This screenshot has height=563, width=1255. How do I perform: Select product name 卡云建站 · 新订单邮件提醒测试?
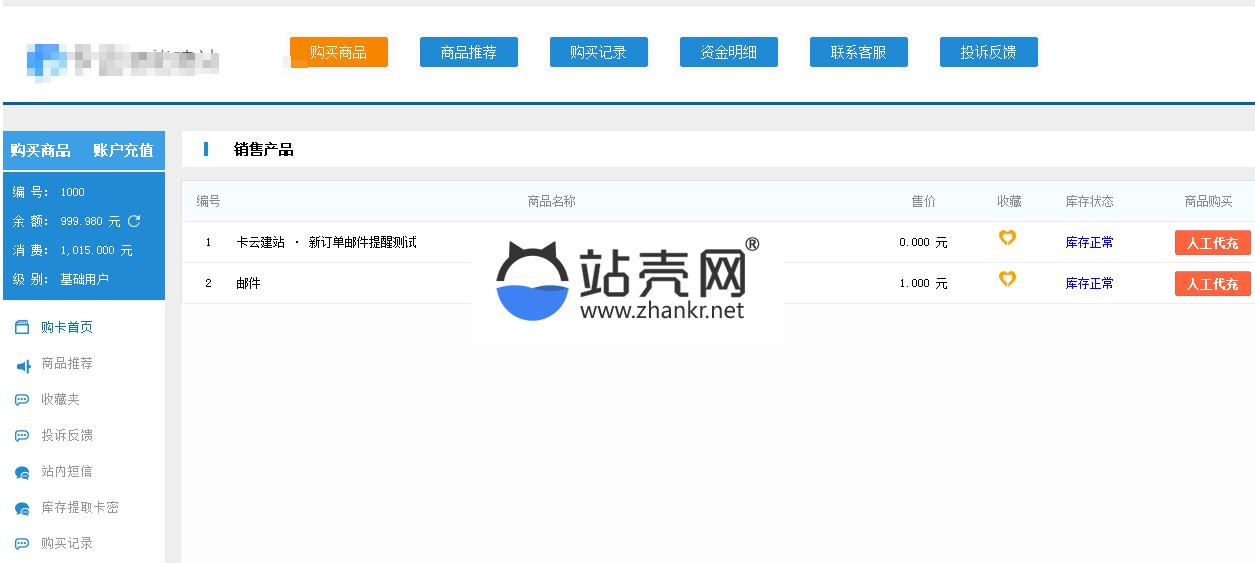pos(326,242)
